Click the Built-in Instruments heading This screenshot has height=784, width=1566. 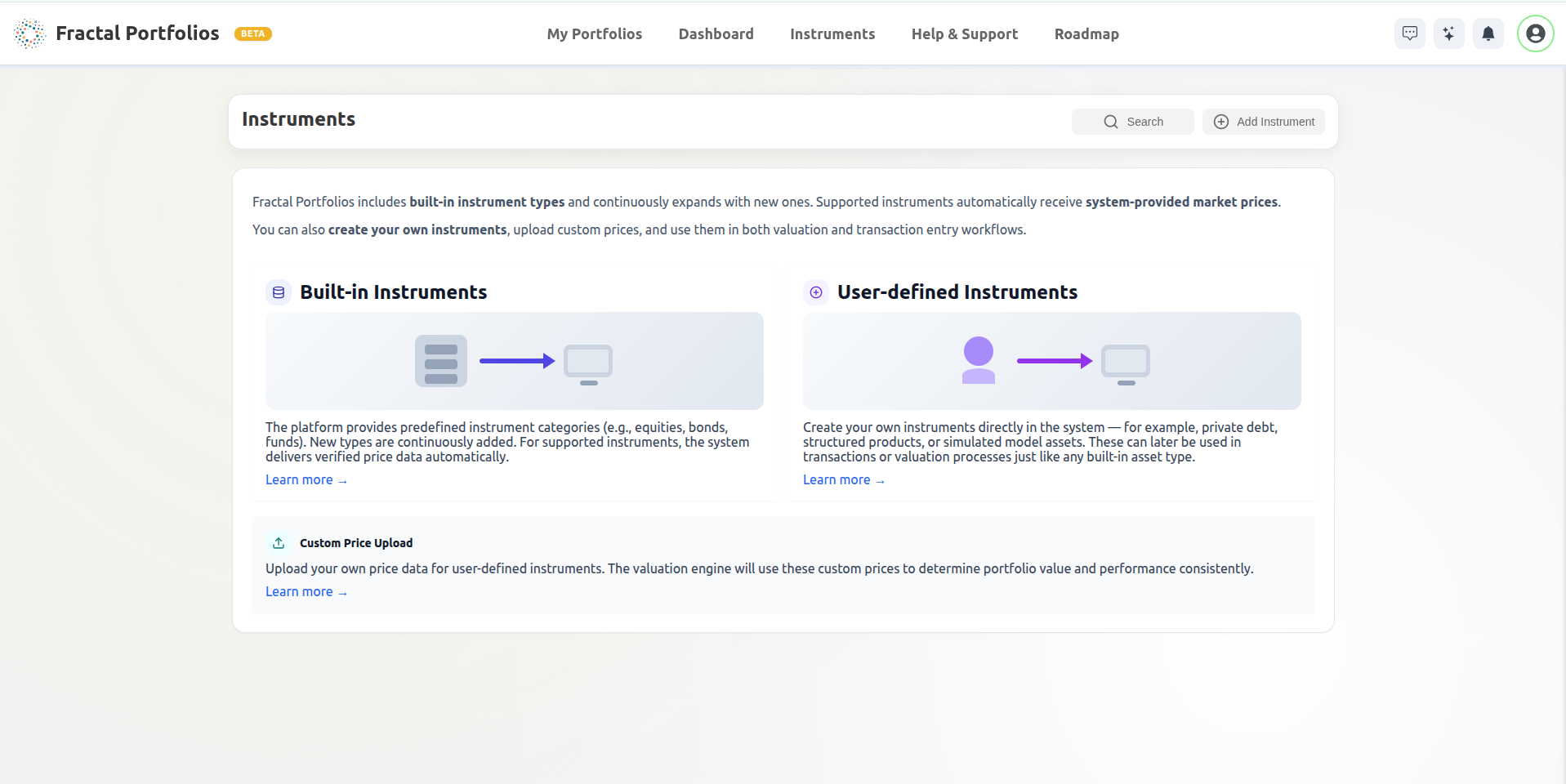[393, 292]
